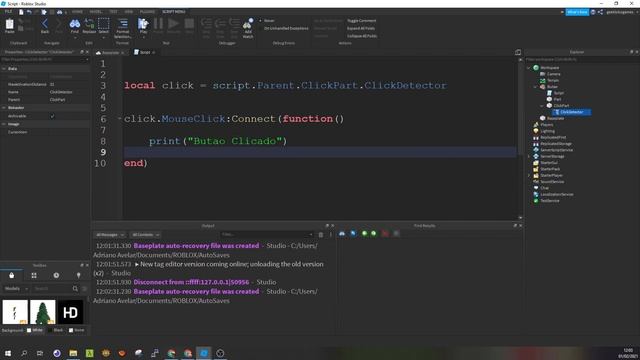640x360 pixels.
Task: Open the Toolbox Inventory grid icon
Action: [34, 276]
